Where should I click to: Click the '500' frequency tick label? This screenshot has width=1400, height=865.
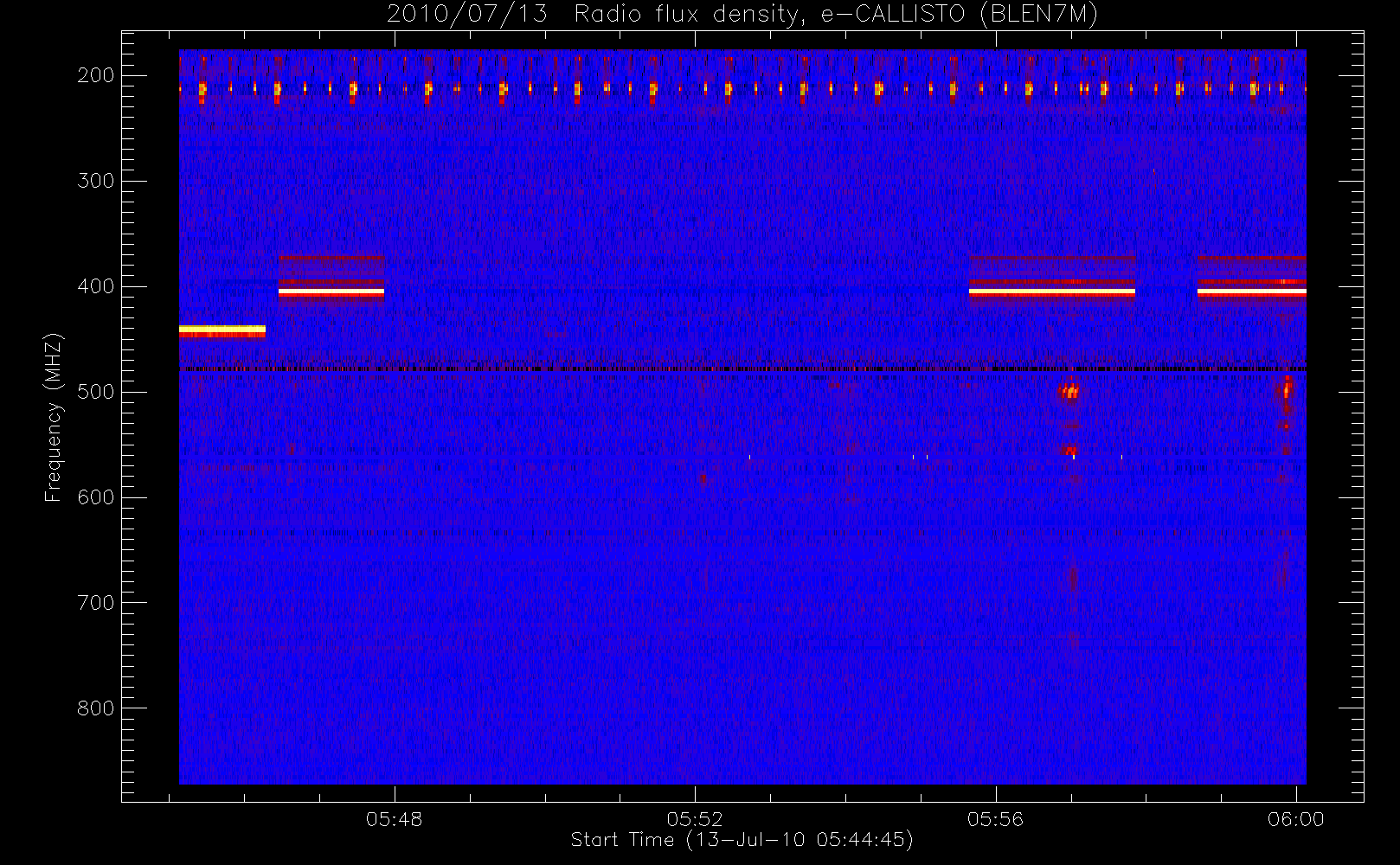96,392
